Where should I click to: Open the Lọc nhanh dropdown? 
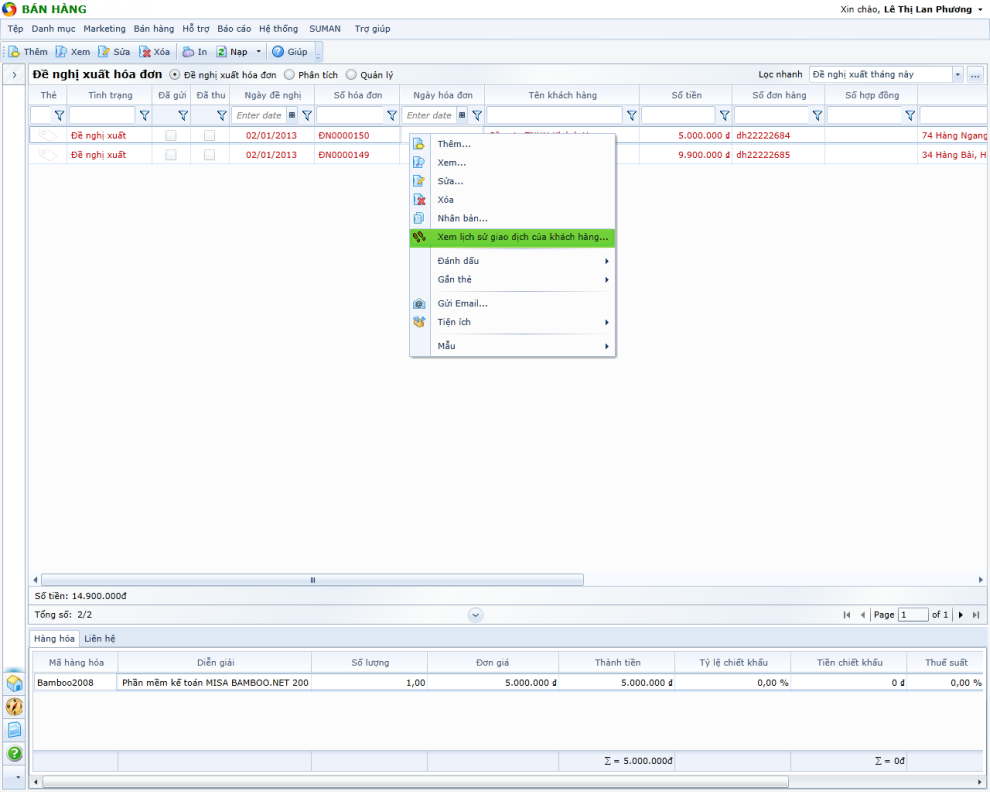tap(957, 75)
